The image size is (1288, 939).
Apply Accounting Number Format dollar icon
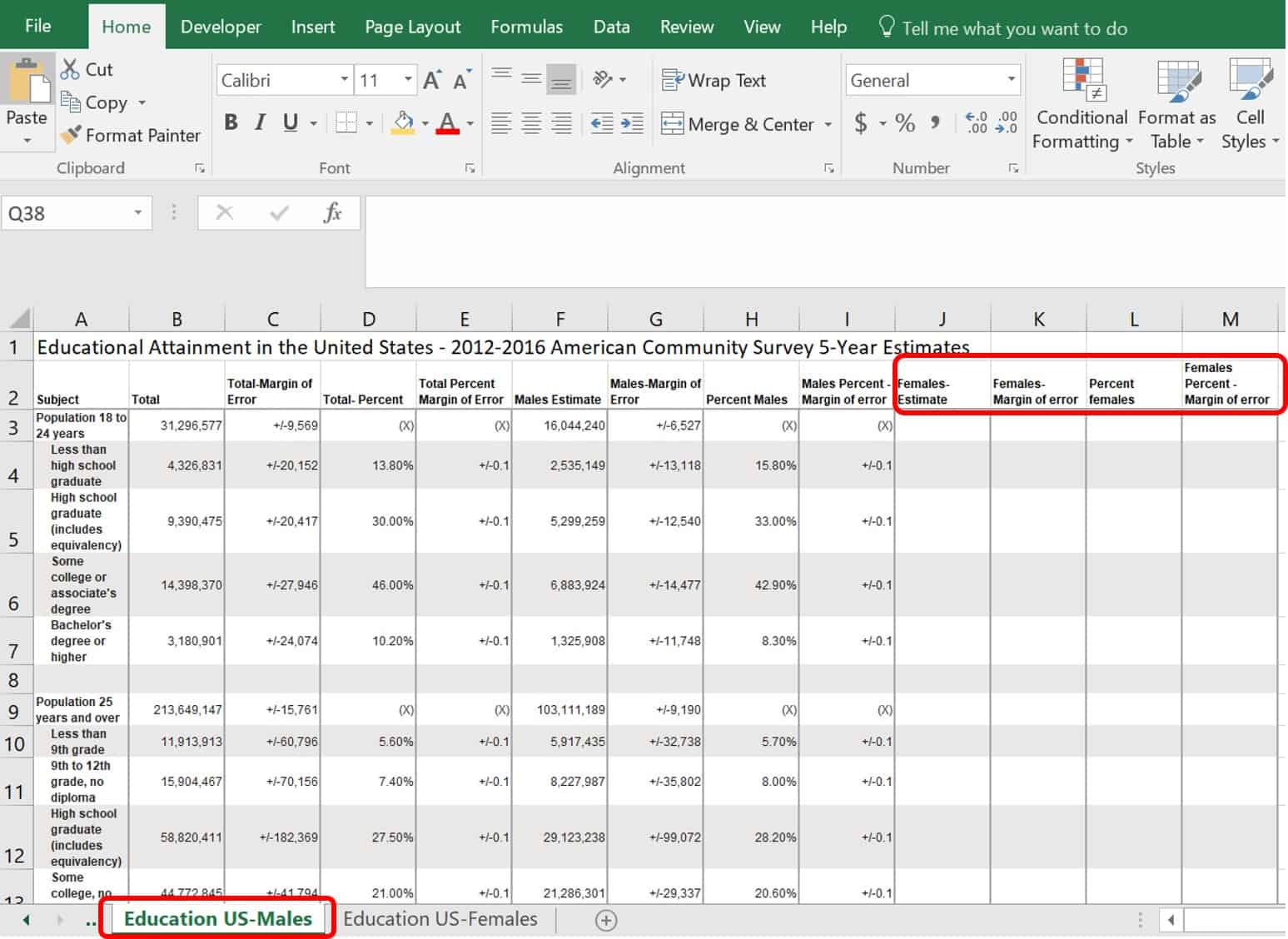pos(861,124)
